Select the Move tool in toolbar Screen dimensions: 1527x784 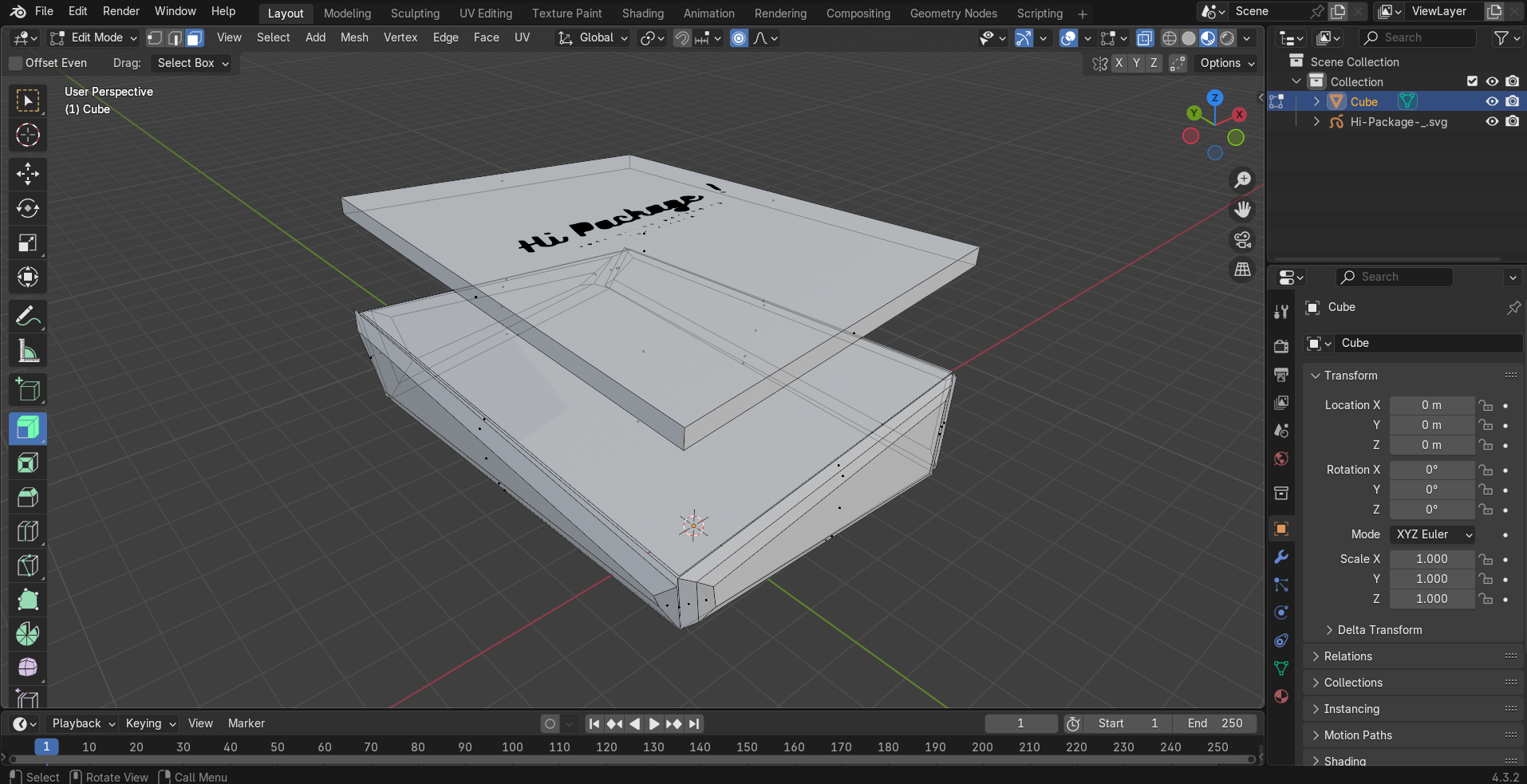tap(28, 174)
